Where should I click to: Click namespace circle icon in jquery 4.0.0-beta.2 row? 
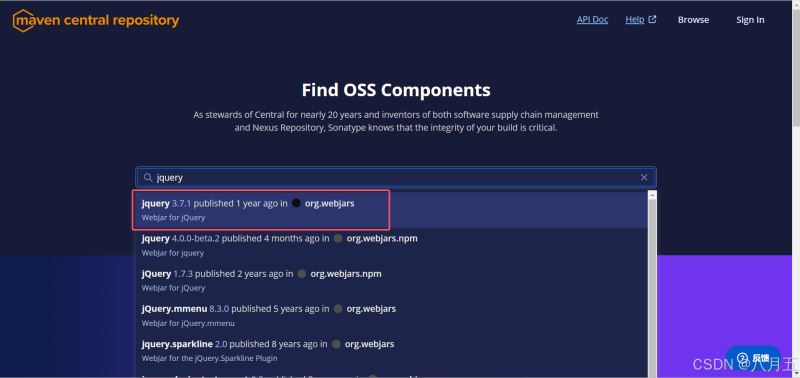pos(338,238)
